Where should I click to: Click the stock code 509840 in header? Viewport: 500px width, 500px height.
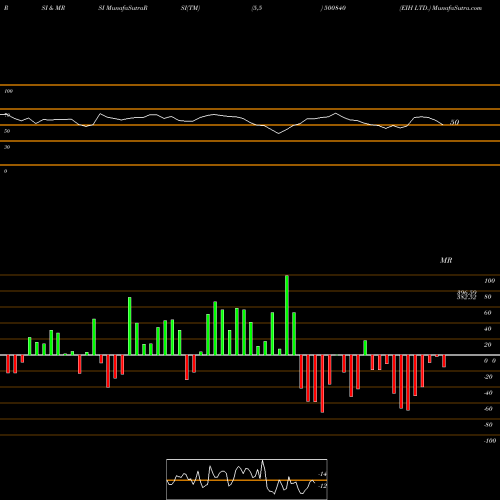(x=335, y=8)
